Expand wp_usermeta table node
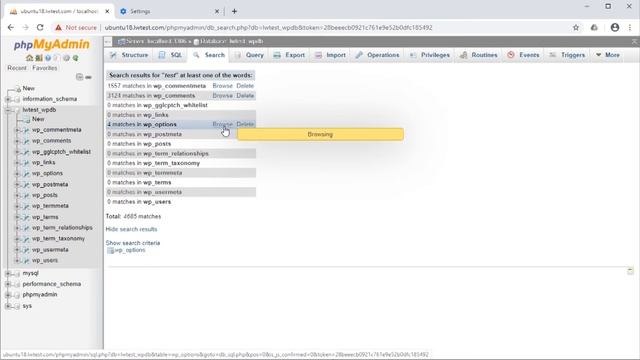640x360 pixels. tap(18, 249)
